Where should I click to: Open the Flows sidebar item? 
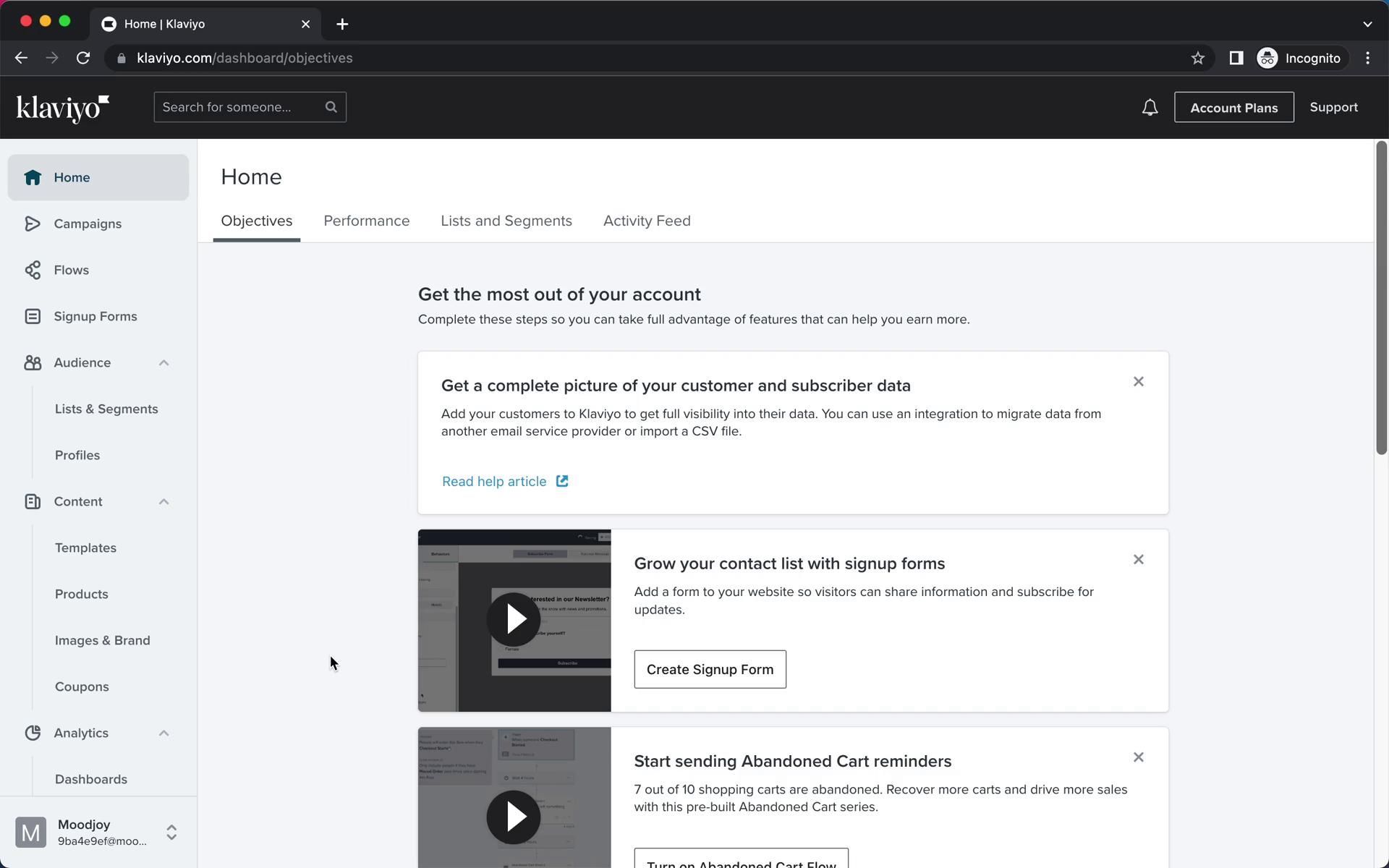tap(71, 270)
